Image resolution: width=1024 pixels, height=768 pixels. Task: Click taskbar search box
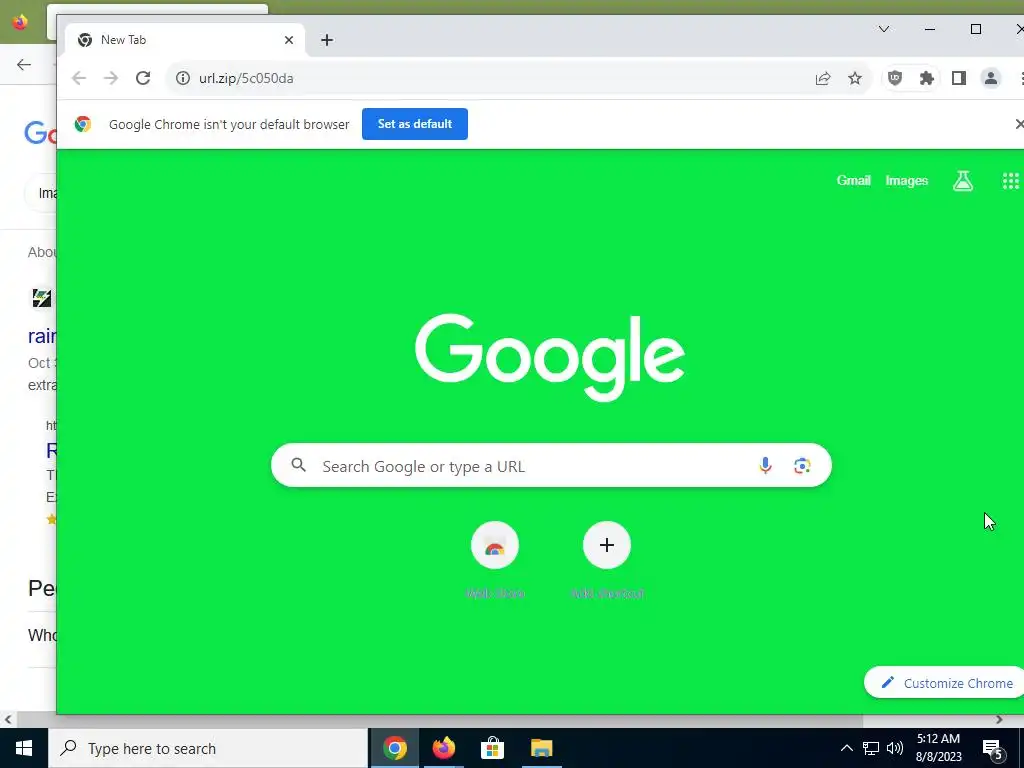(x=208, y=748)
